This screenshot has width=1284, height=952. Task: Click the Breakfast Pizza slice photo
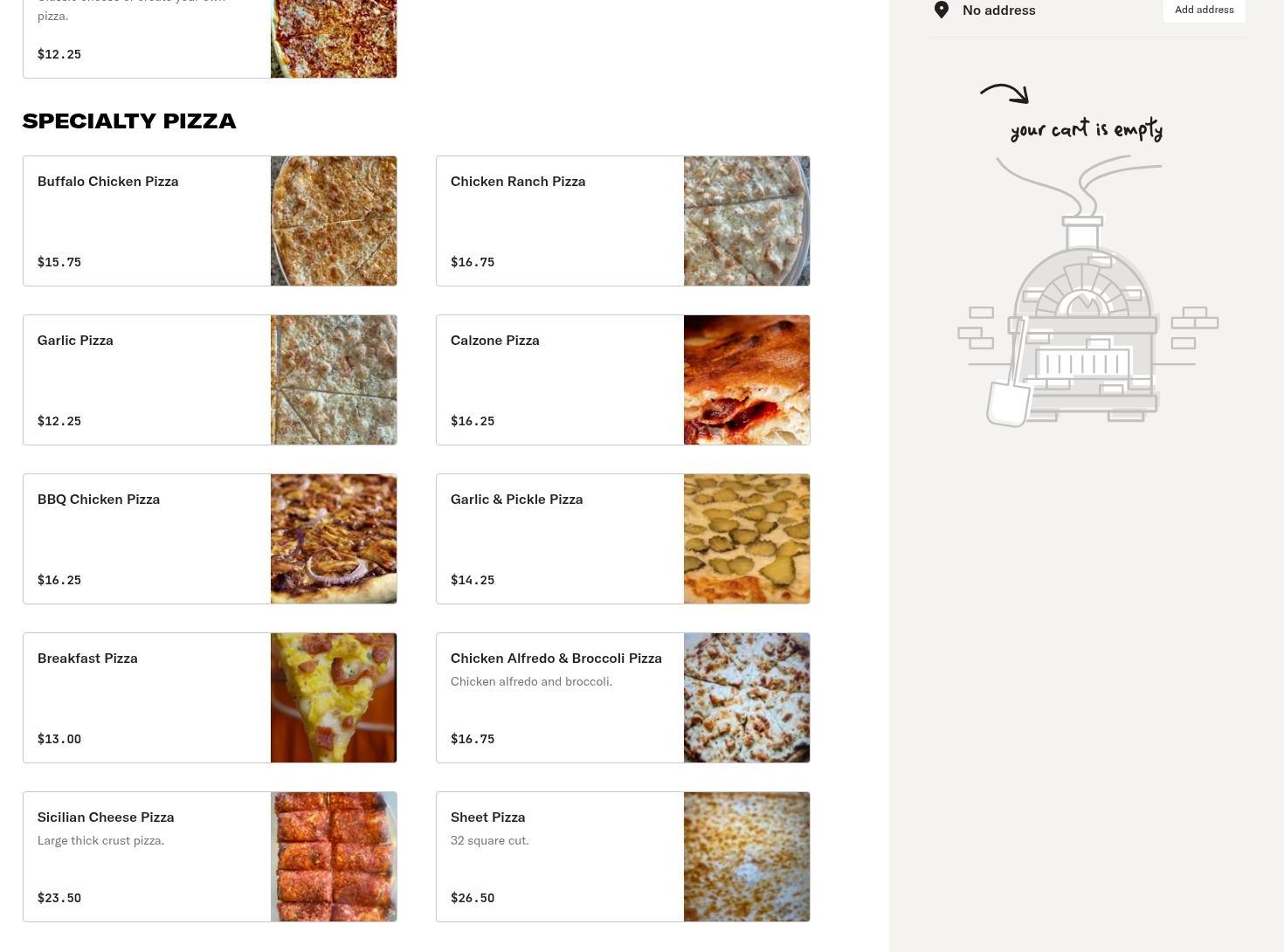(x=334, y=698)
